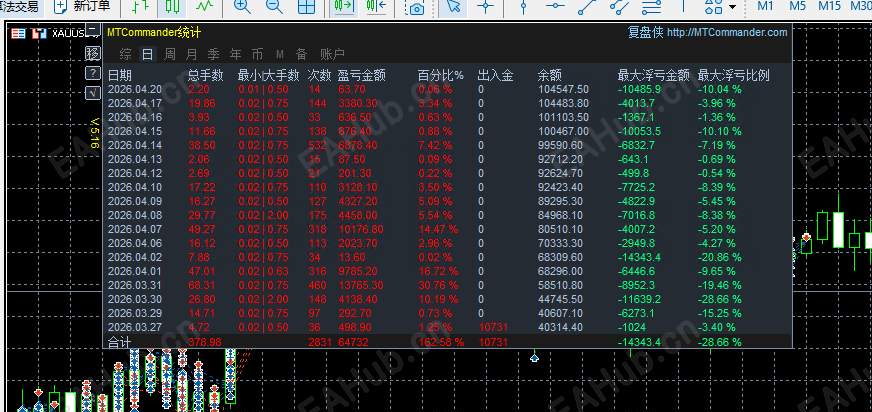This screenshot has height=412, width=872.
Task: Select the 2026.03.31 date row
Action: [135, 285]
